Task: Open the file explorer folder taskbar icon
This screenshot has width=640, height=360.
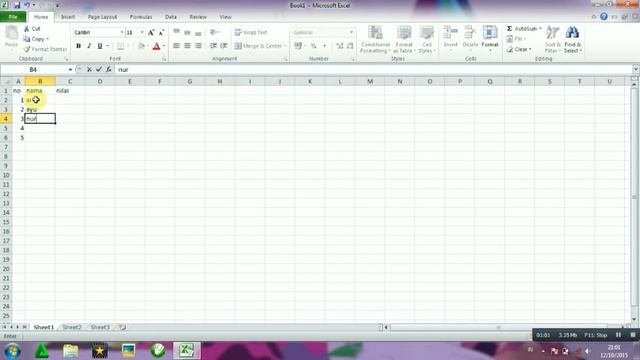Action: [x=71, y=351]
